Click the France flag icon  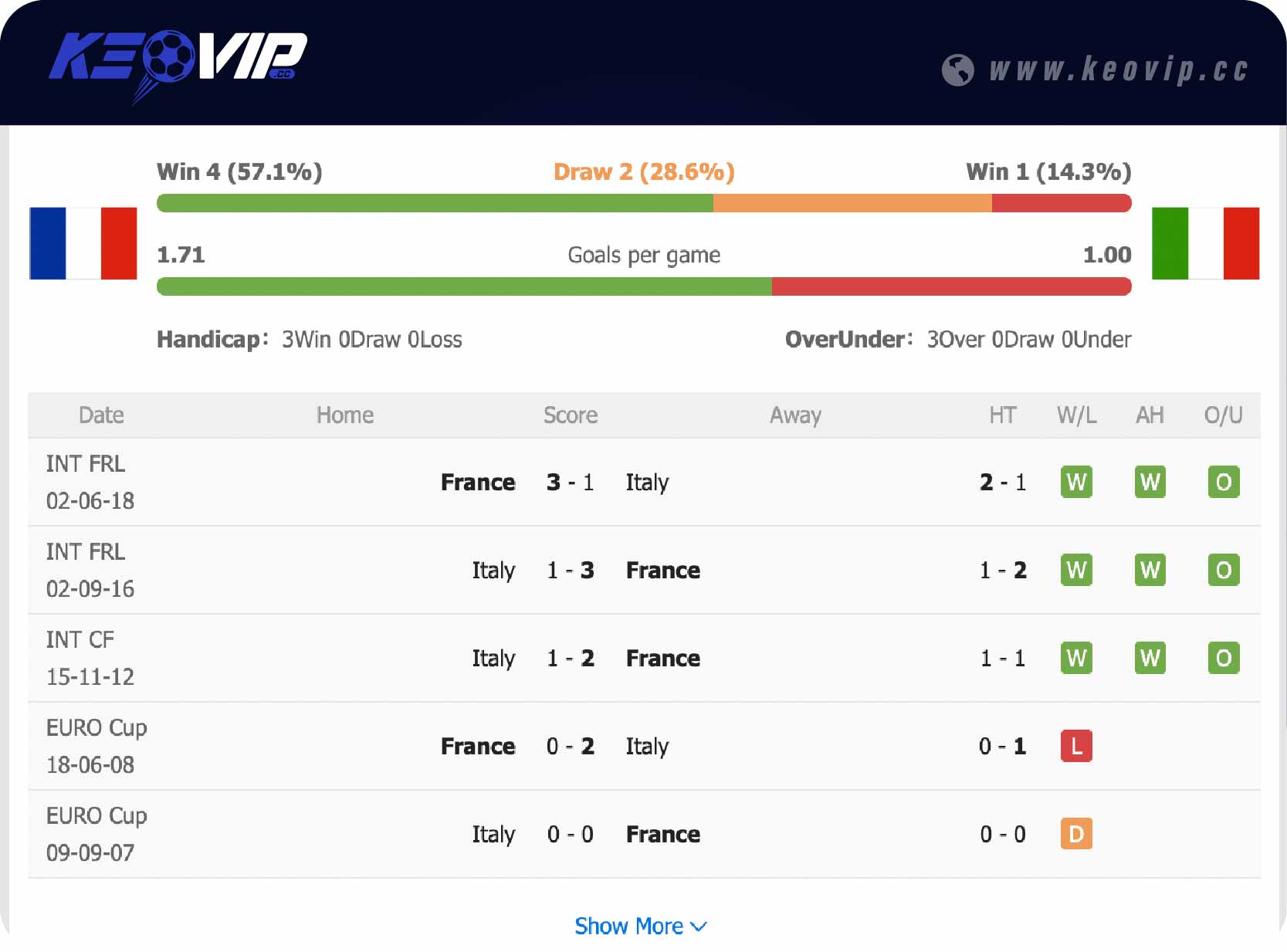click(83, 243)
